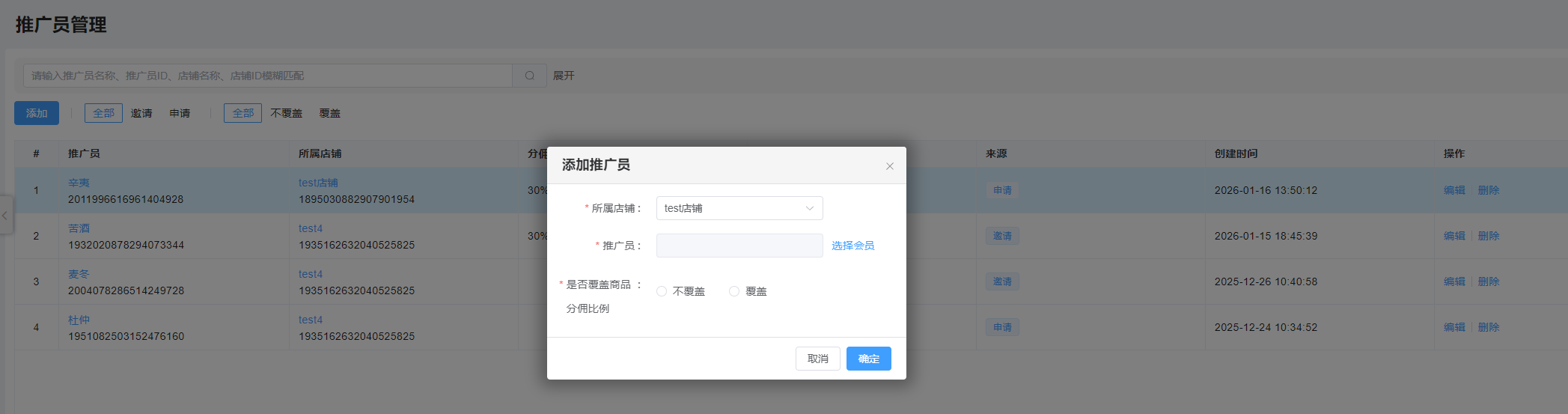Select the second 全部 coverage filter
Viewport: 1568px width, 414px height.
[x=243, y=113]
